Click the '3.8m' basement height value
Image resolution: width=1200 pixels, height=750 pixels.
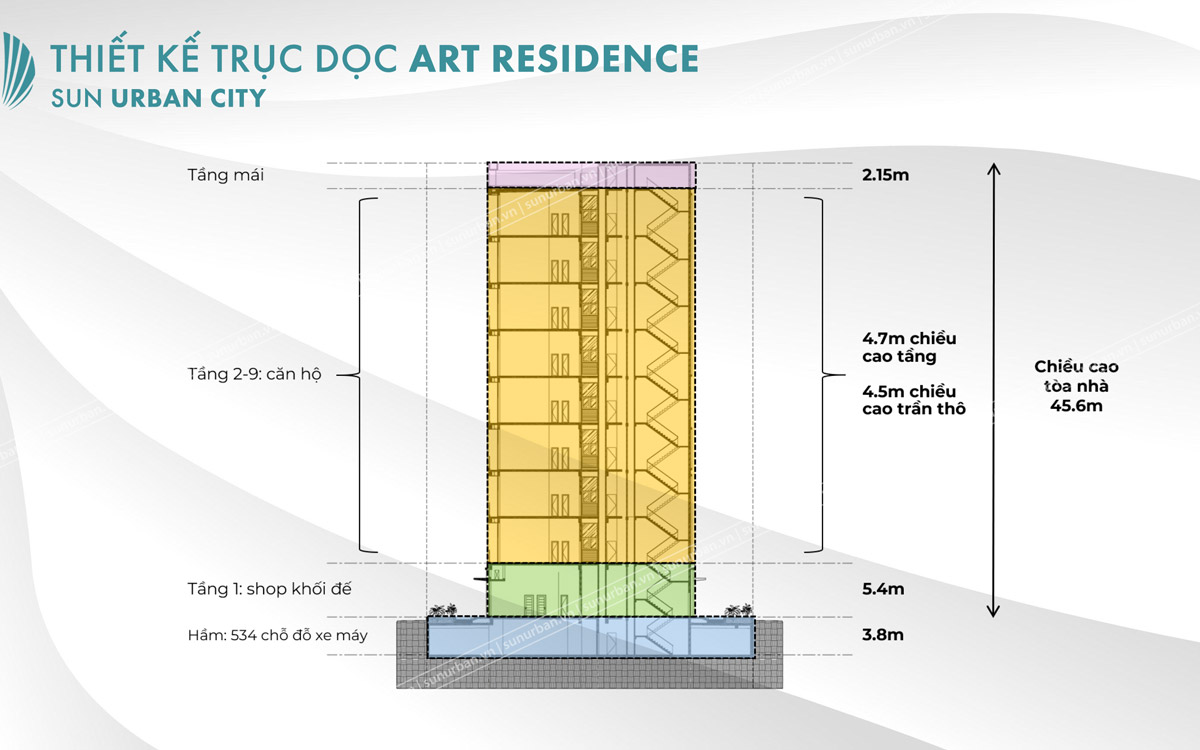point(882,635)
